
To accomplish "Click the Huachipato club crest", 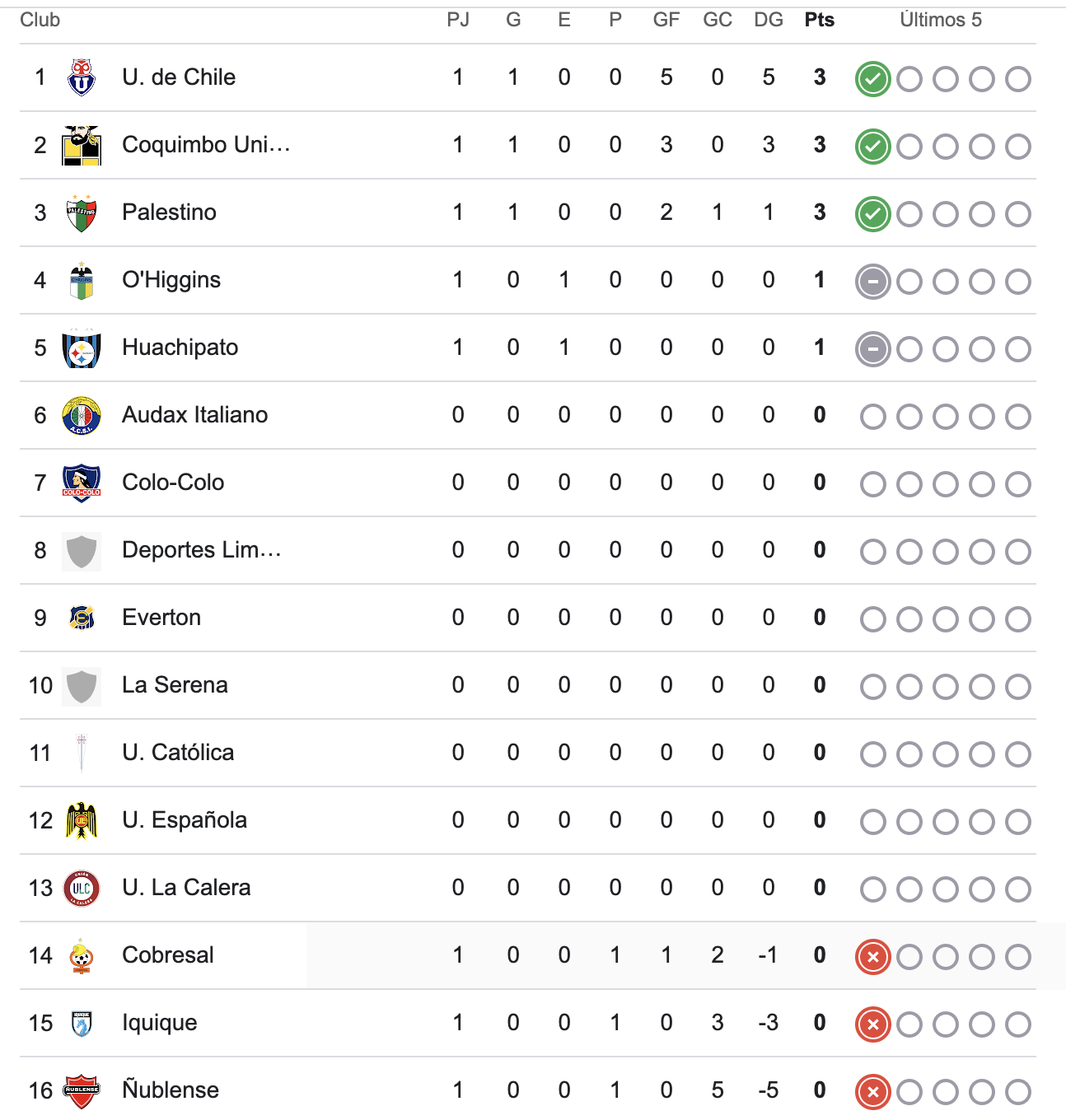I will point(81,348).
